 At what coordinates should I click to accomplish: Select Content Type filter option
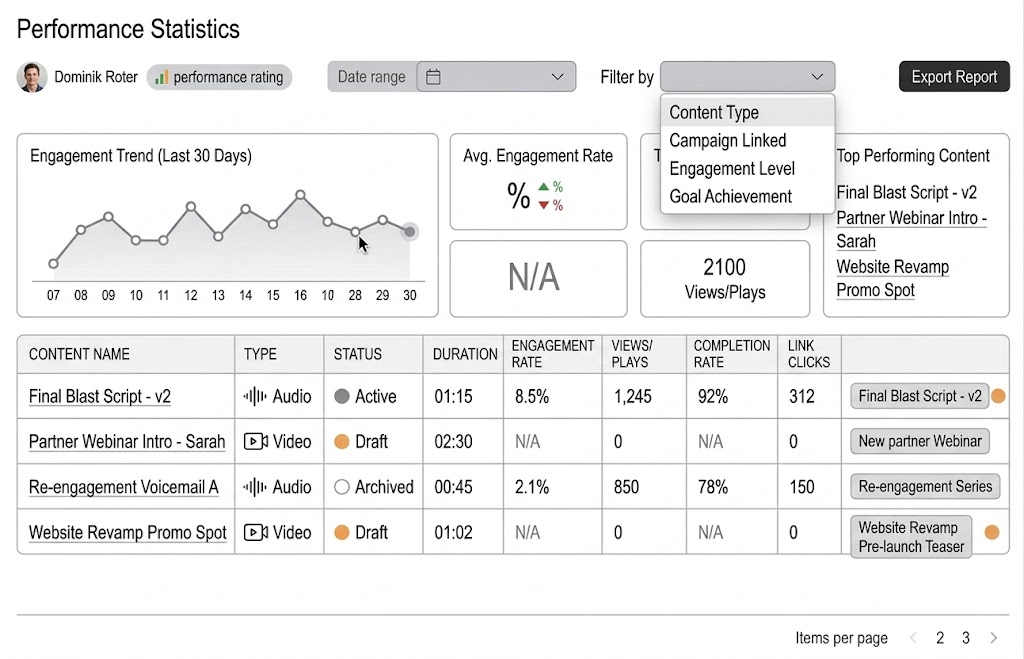(747, 112)
